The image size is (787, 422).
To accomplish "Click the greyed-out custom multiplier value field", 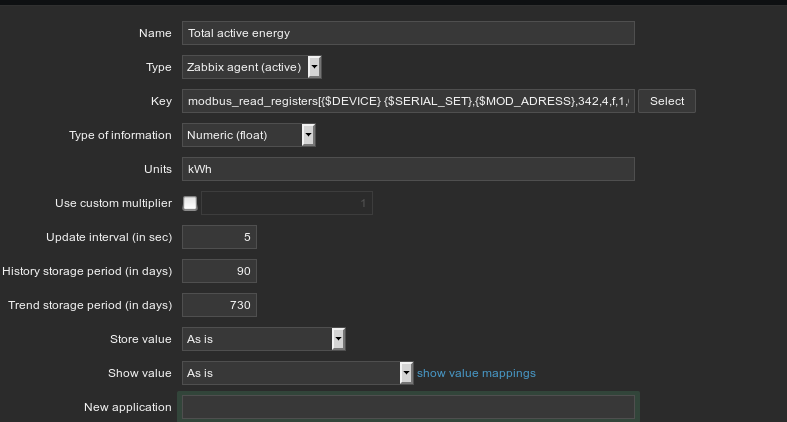I will click(288, 203).
